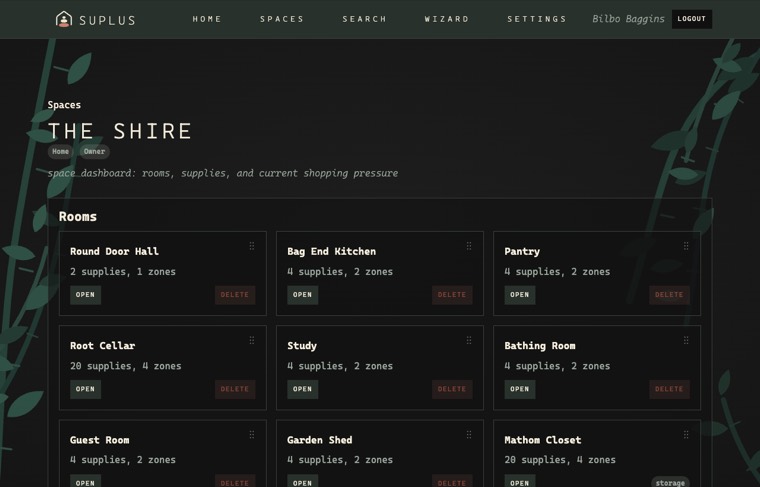The image size is (760, 487).
Task: Click the Study card title
Action: pyautogui.click(x=301, y=346)
